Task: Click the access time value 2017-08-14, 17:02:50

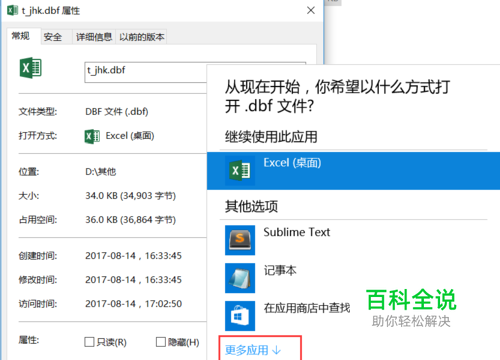Action: [x=133, y=304]
